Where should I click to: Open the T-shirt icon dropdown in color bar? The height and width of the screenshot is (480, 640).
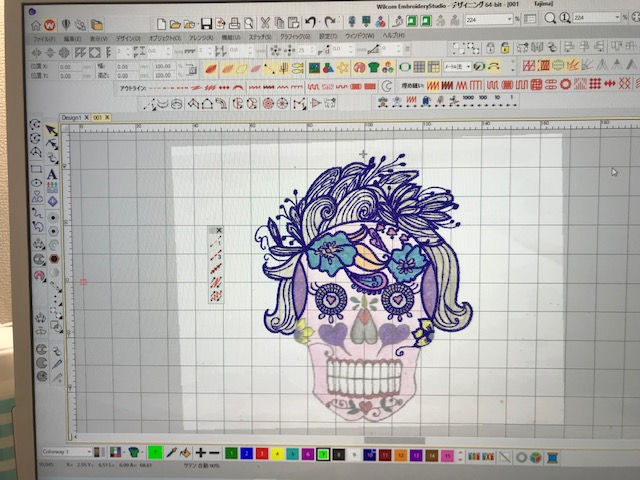pyautogui.click(x=142, y=452)
